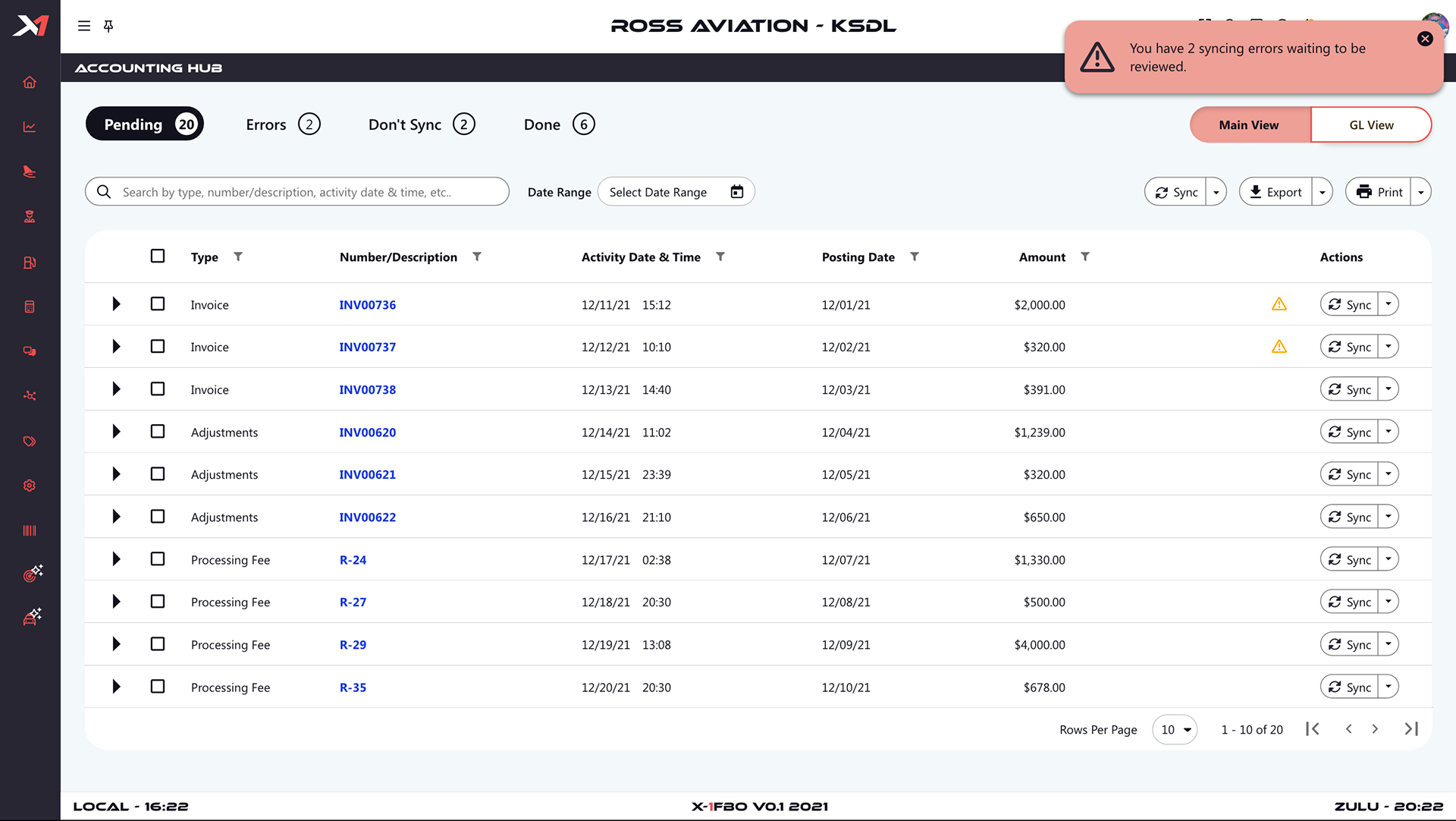Switch to GL View
This screenshot has width=1456, height=821.
point(1370,124)
